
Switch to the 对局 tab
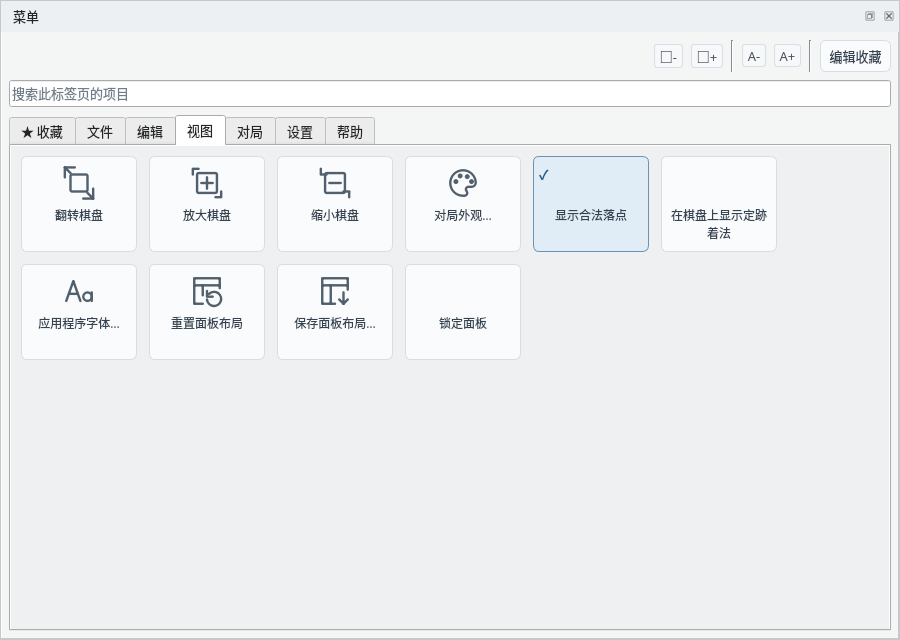[250, 132]
